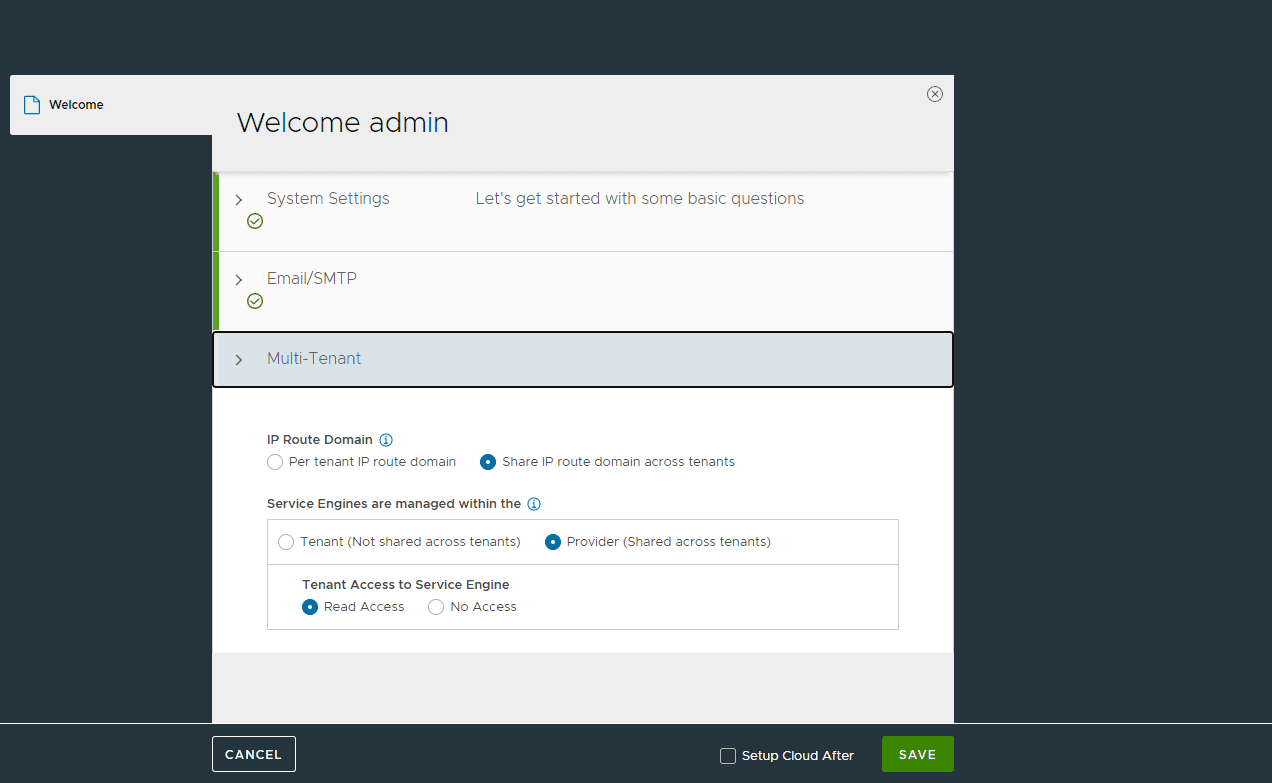This screenshot has height=783, width=1272.
Task: Enable Setup Cloud After checkbox
Action: click(x=728, y=756)
